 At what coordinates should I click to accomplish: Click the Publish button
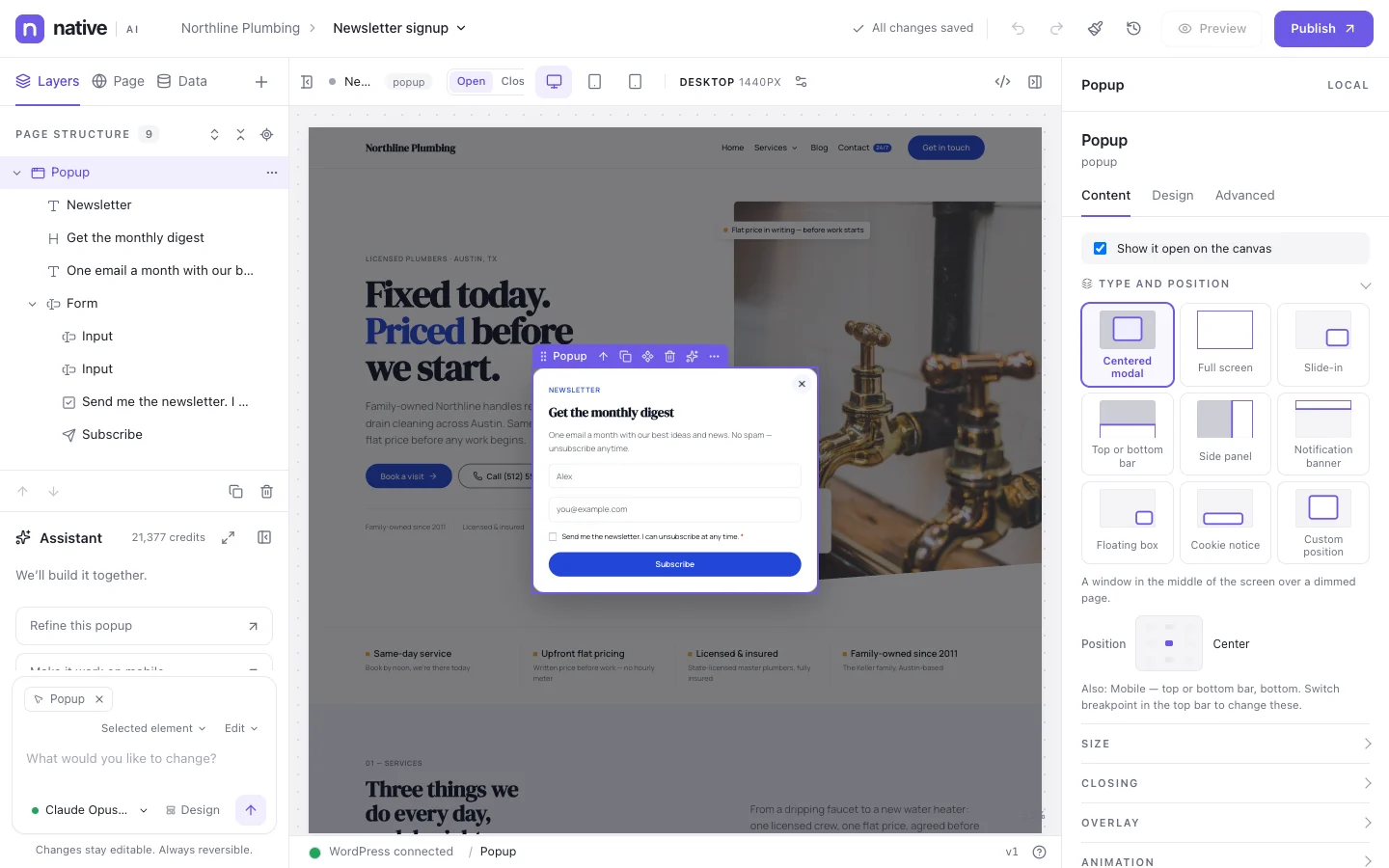1323,29
